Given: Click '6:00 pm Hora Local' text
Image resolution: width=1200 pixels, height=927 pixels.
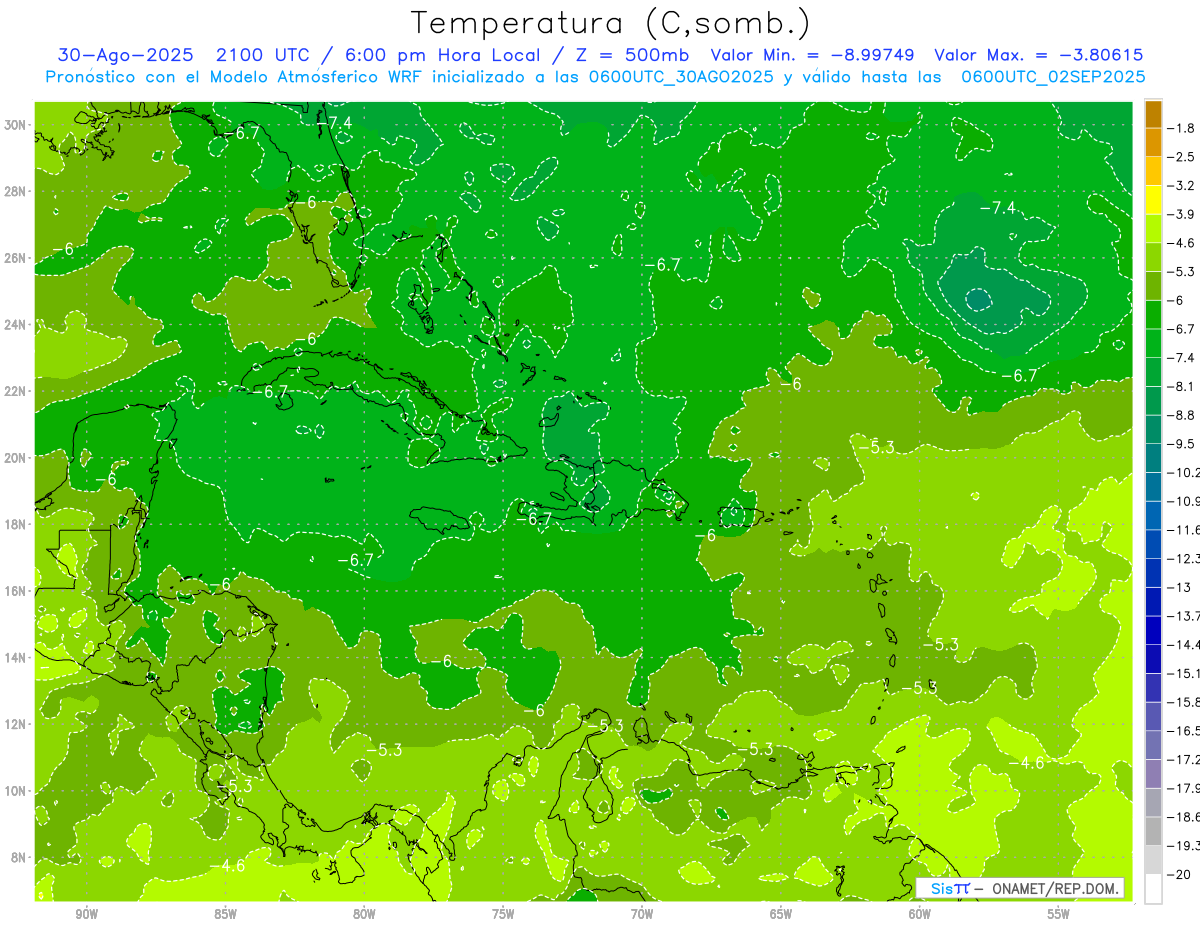Looking at the screenshot, I should 443,55.
